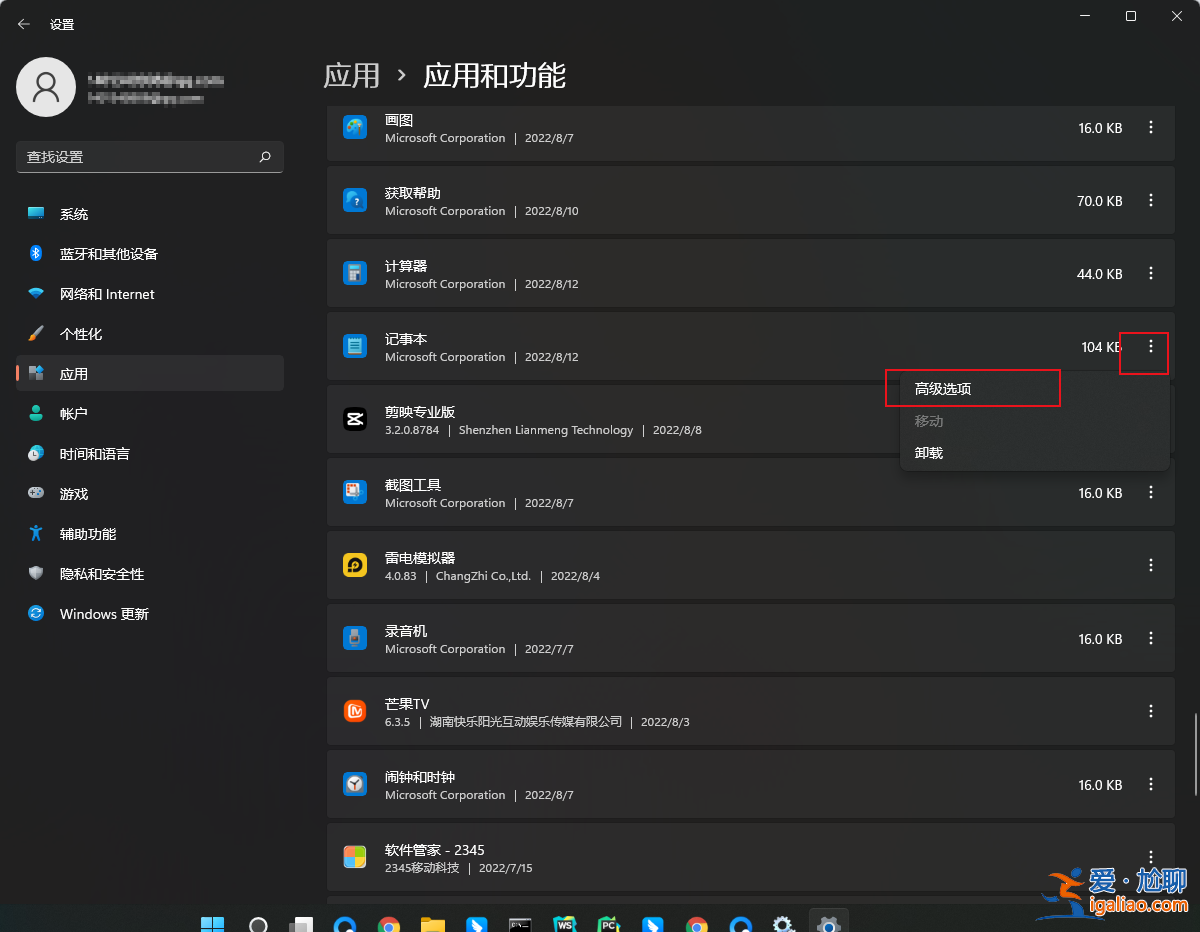Select 卸载 in the open menu

pyautogui.click(x=928, y=452)
